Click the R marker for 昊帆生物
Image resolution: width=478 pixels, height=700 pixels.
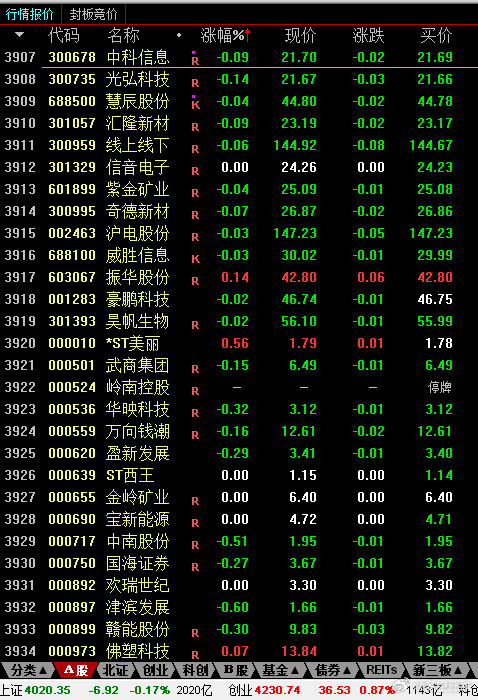coord(195,325)
